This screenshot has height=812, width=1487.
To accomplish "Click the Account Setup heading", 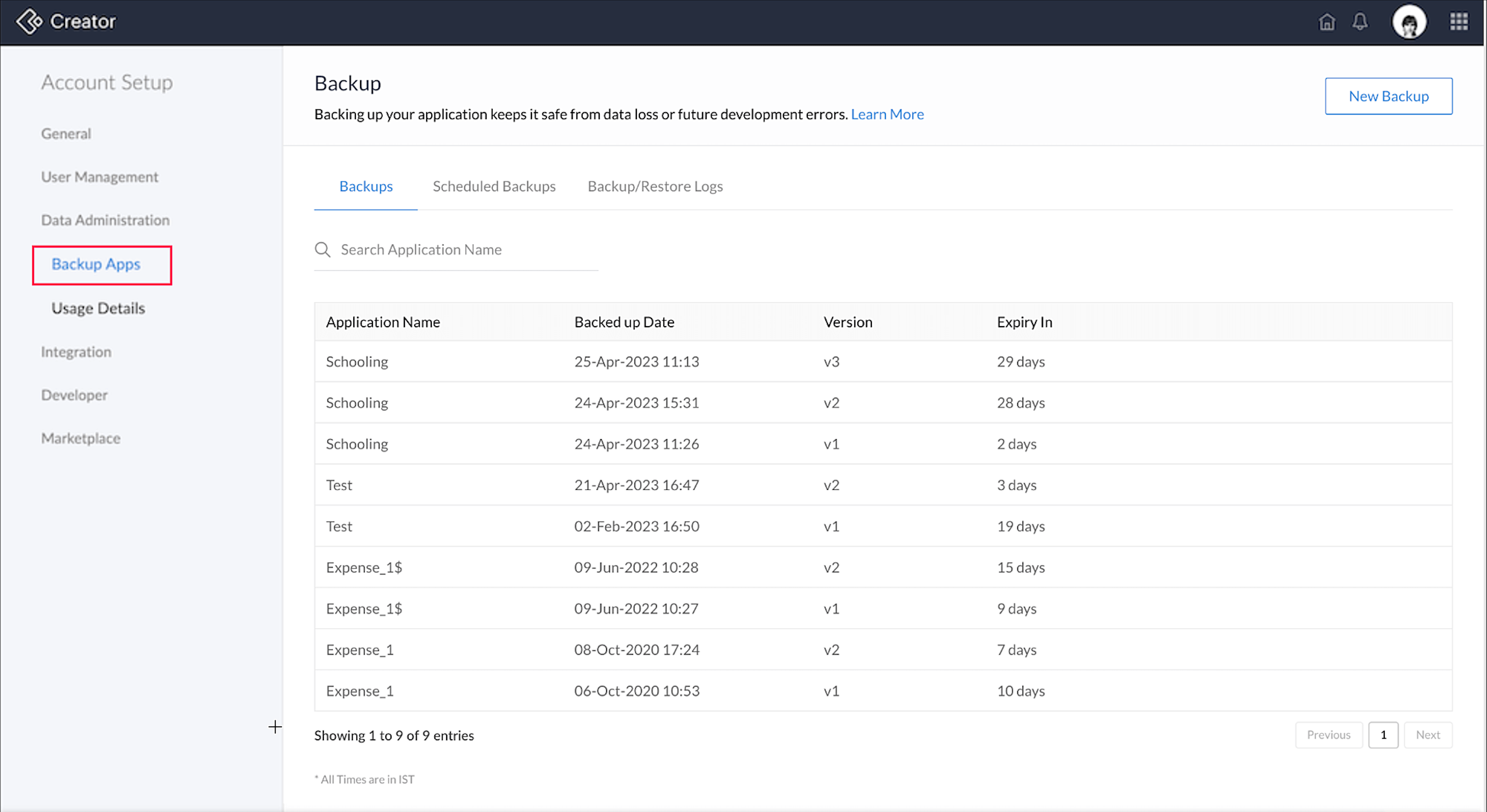I will (x=107, y=83).
